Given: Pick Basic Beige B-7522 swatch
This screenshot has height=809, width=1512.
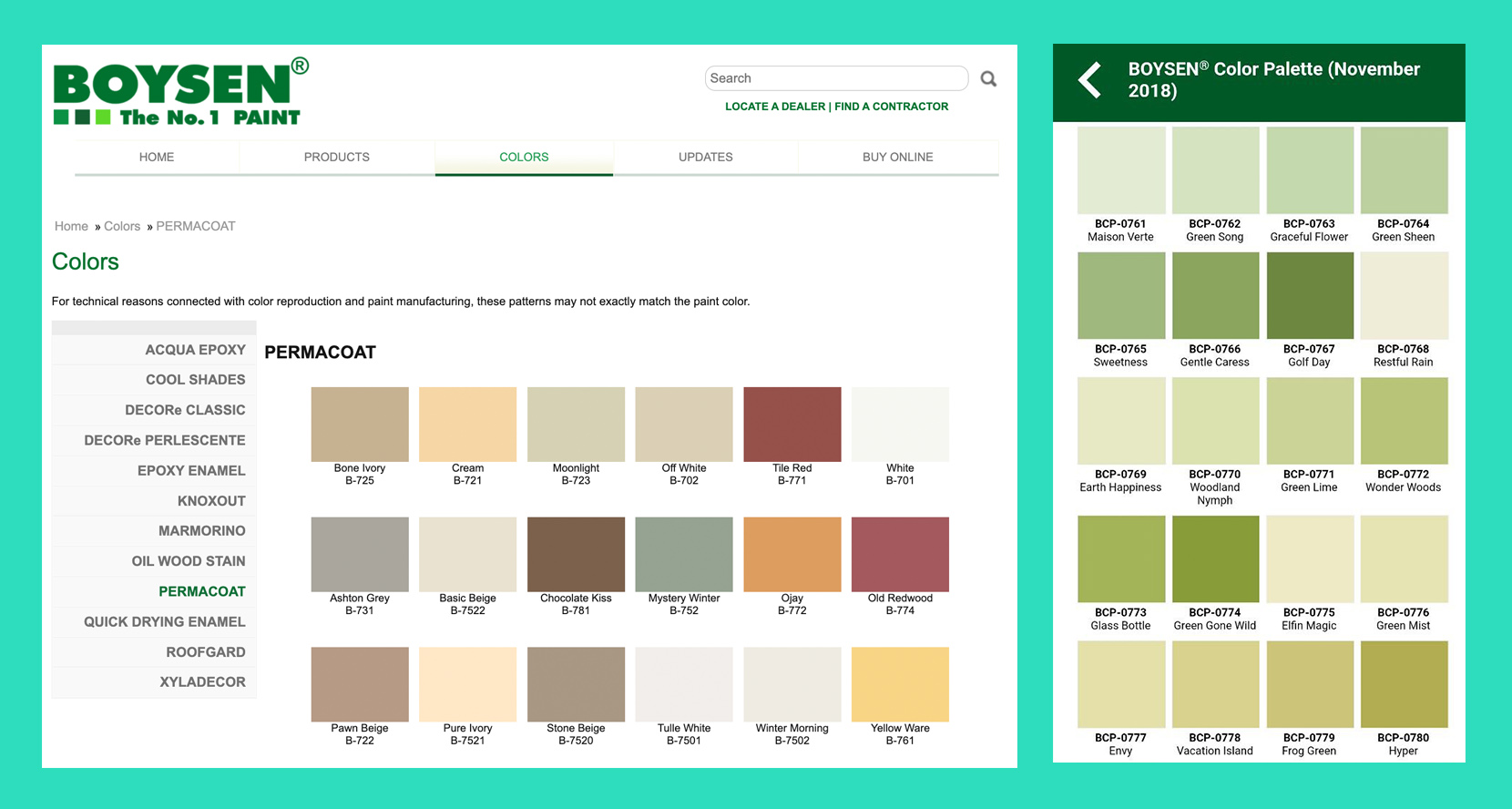Looking at the screenshot, I should (468, 555).
